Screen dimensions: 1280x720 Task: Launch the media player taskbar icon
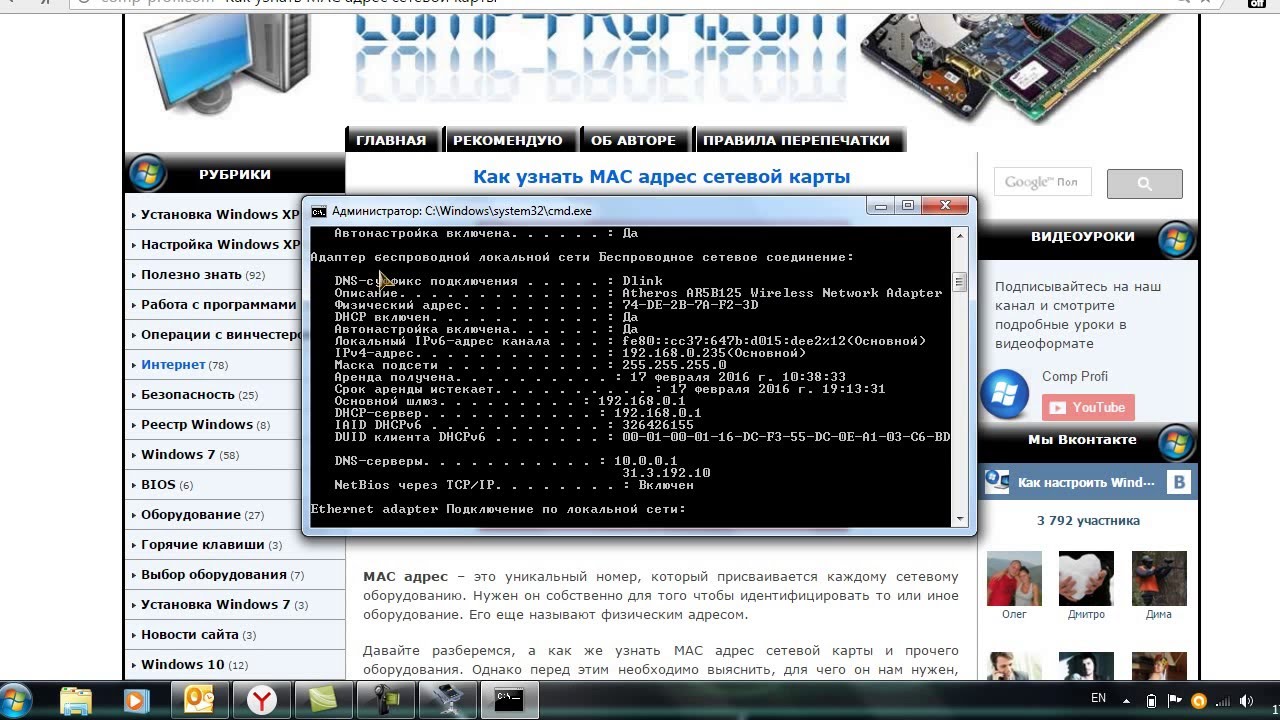[136, 701]
